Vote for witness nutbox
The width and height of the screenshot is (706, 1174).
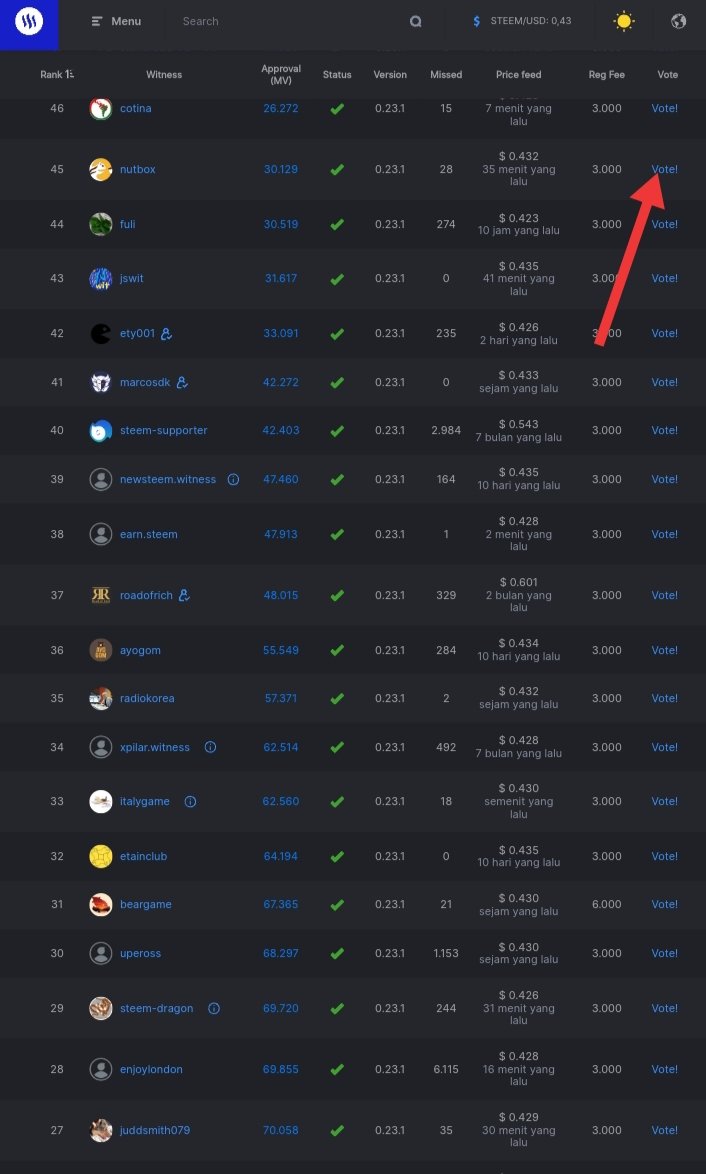(664, 169)
